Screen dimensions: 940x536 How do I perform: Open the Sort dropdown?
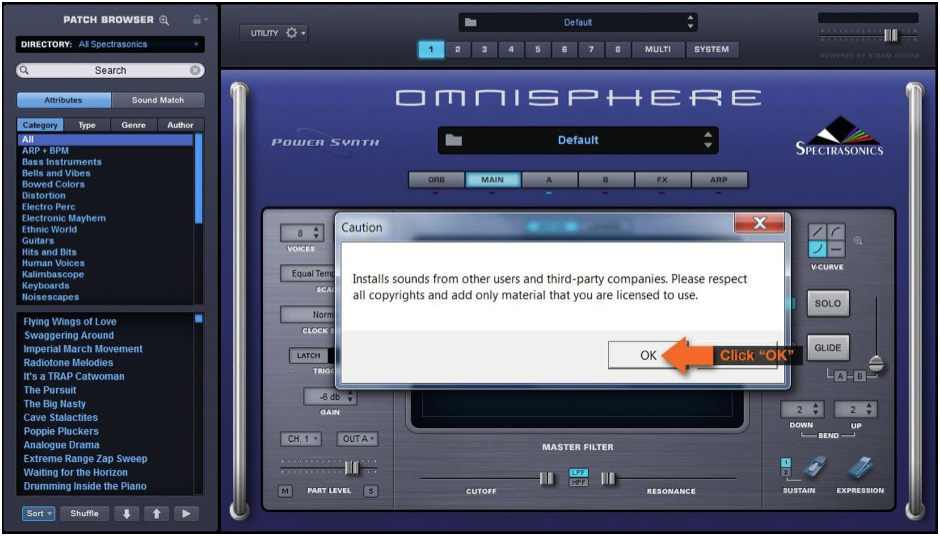pos(39,514)
